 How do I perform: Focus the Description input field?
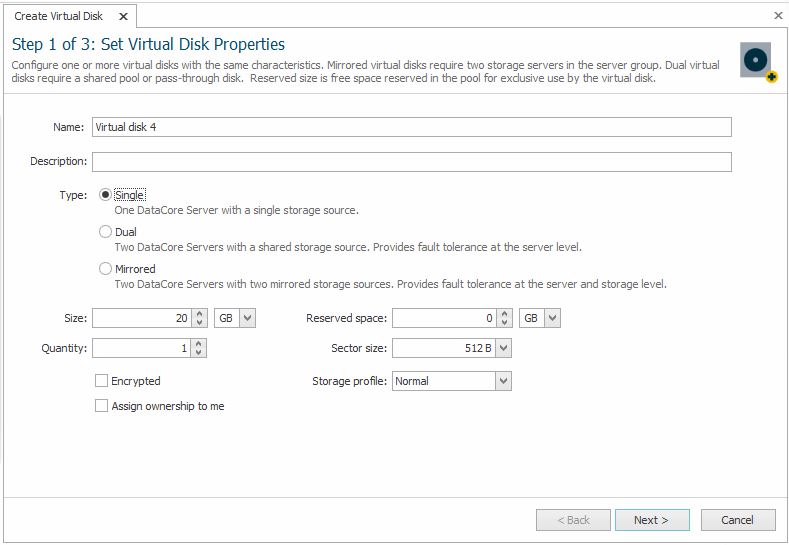click(x=411, y=161)
